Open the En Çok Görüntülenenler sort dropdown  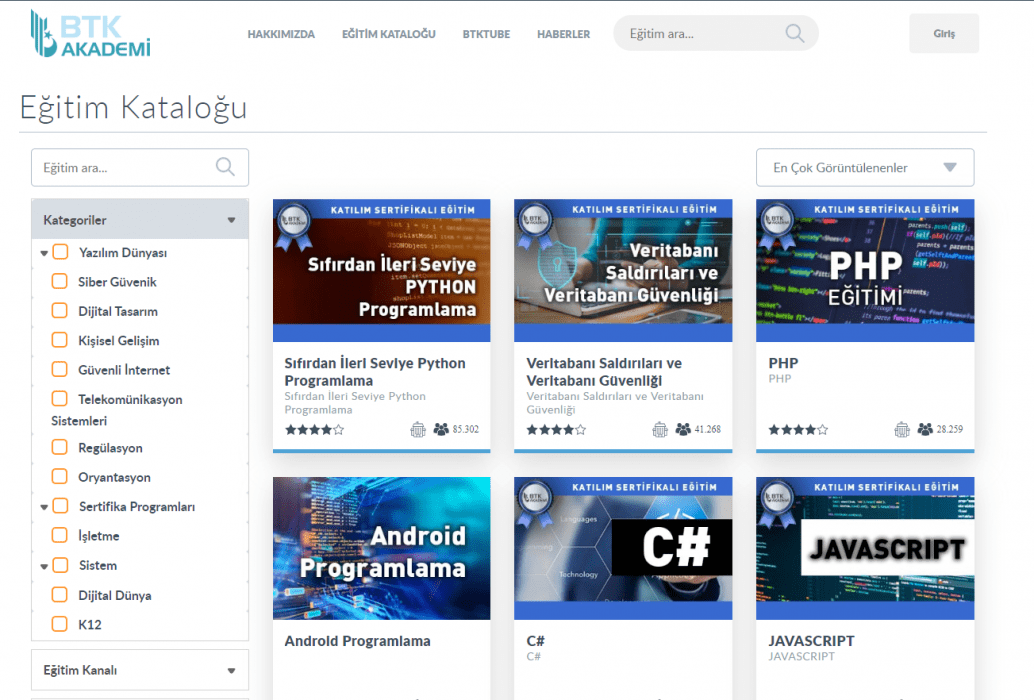coord(865,167)
